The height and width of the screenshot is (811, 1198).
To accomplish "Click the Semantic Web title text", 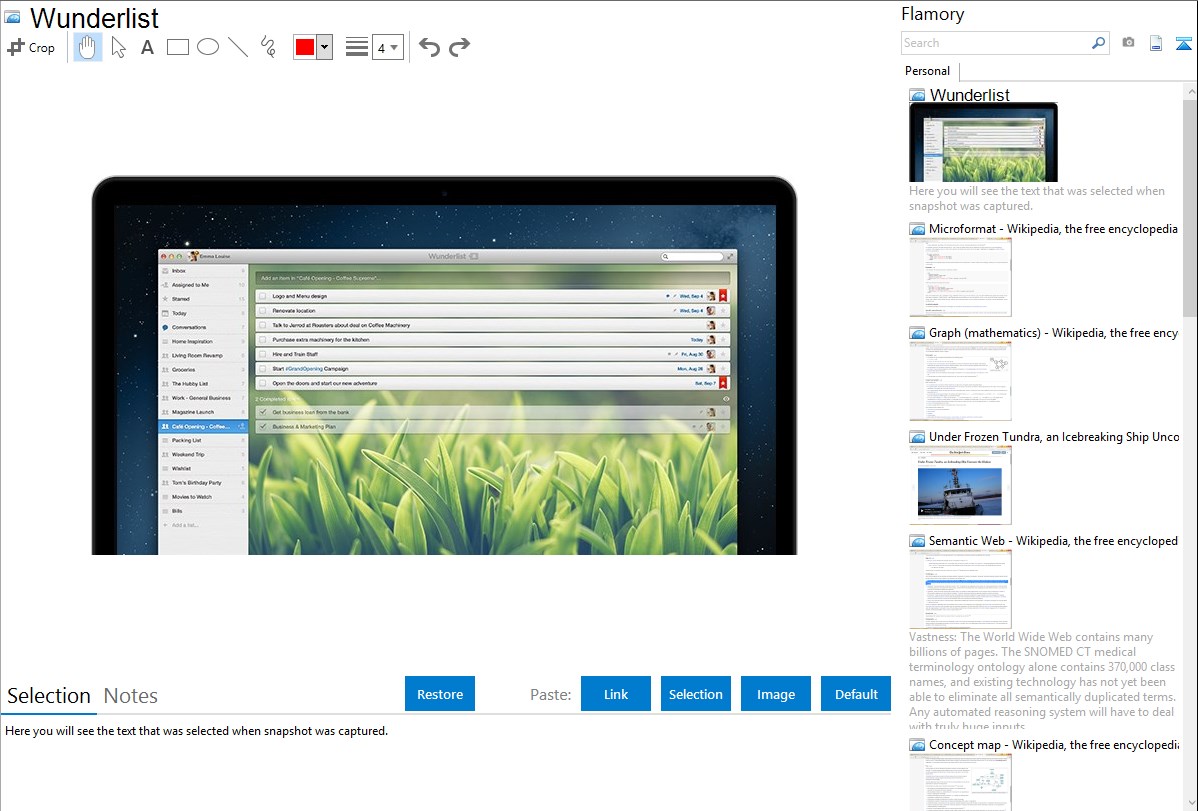I will coord(1053,540).
